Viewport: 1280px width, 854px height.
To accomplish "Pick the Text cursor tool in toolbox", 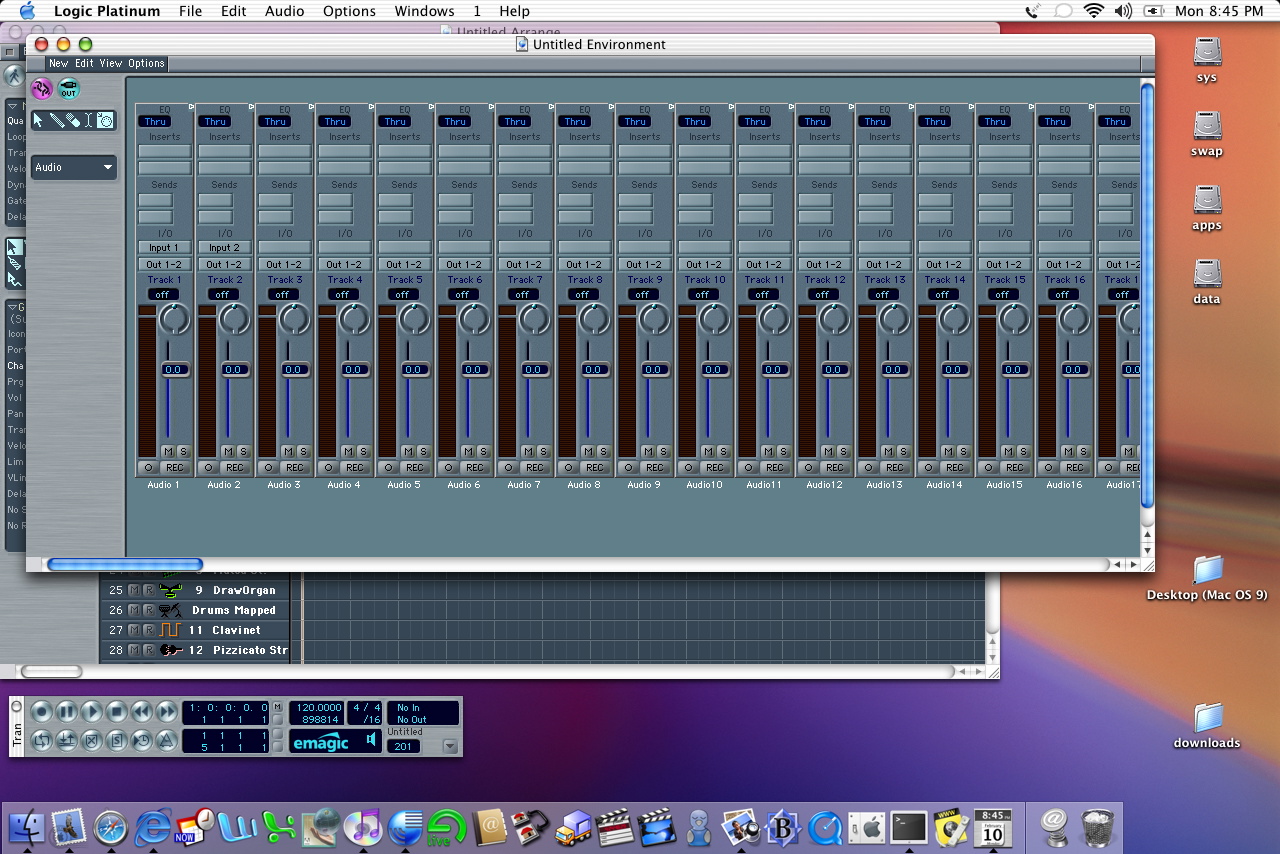I will [88, 121].
